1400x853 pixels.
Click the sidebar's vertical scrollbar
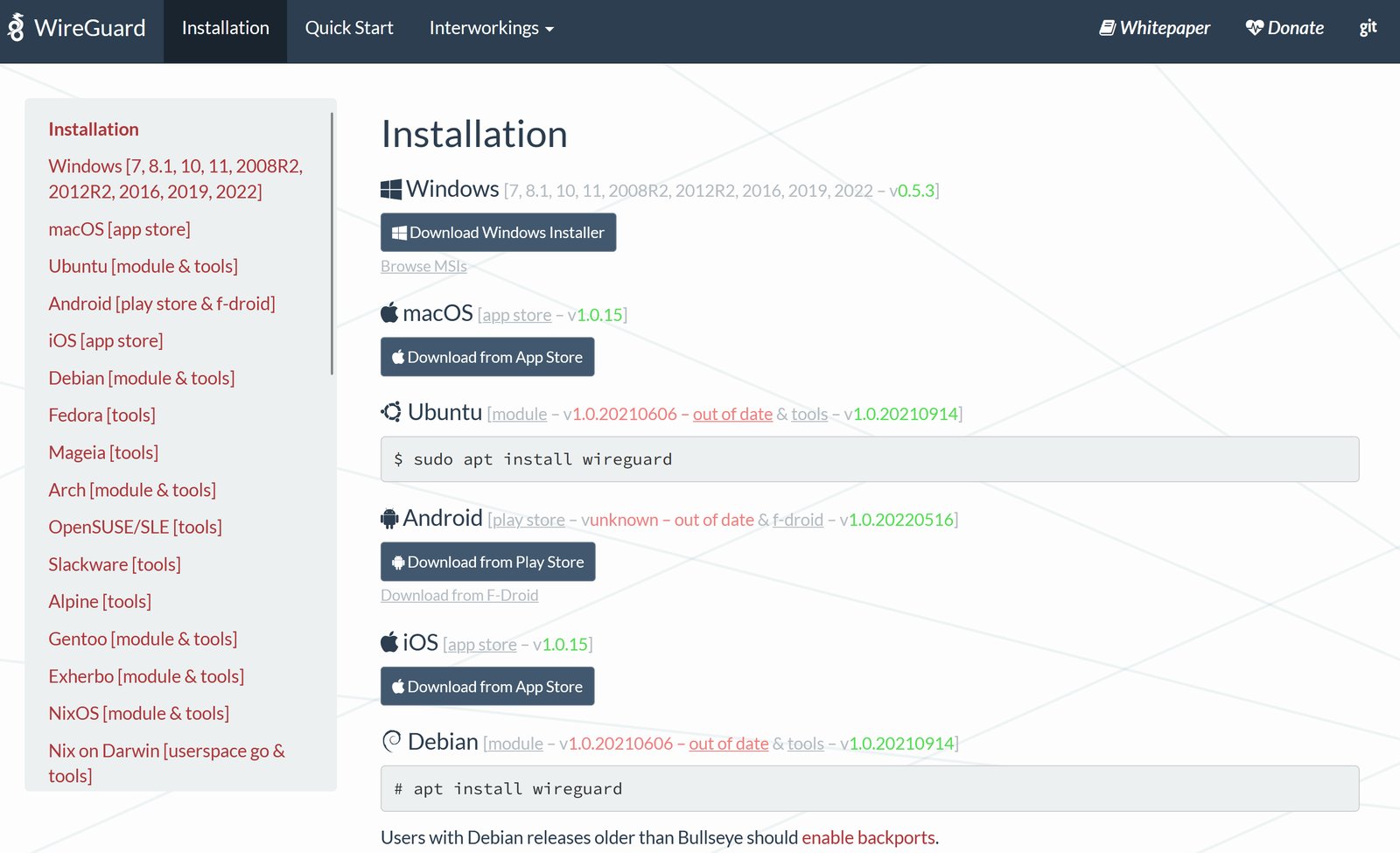[332, 245]
